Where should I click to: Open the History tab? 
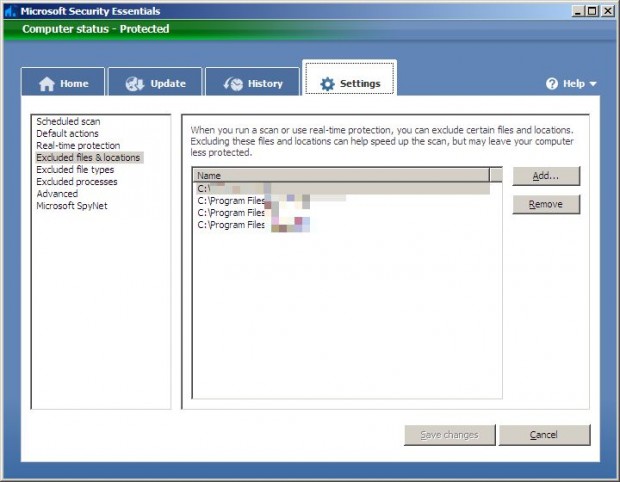click(x=252, y=82)
